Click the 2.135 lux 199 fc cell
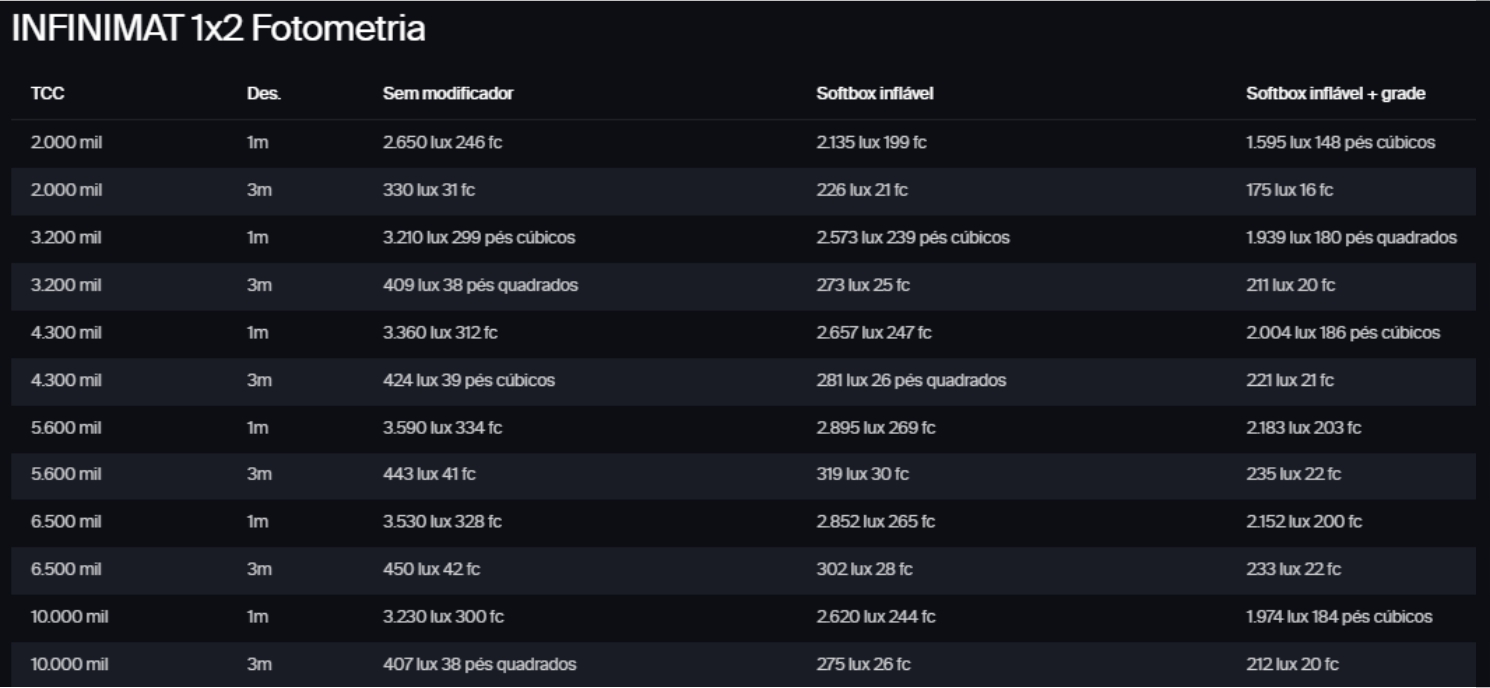This screenshot has height=688, width=1490. [871, 142]
